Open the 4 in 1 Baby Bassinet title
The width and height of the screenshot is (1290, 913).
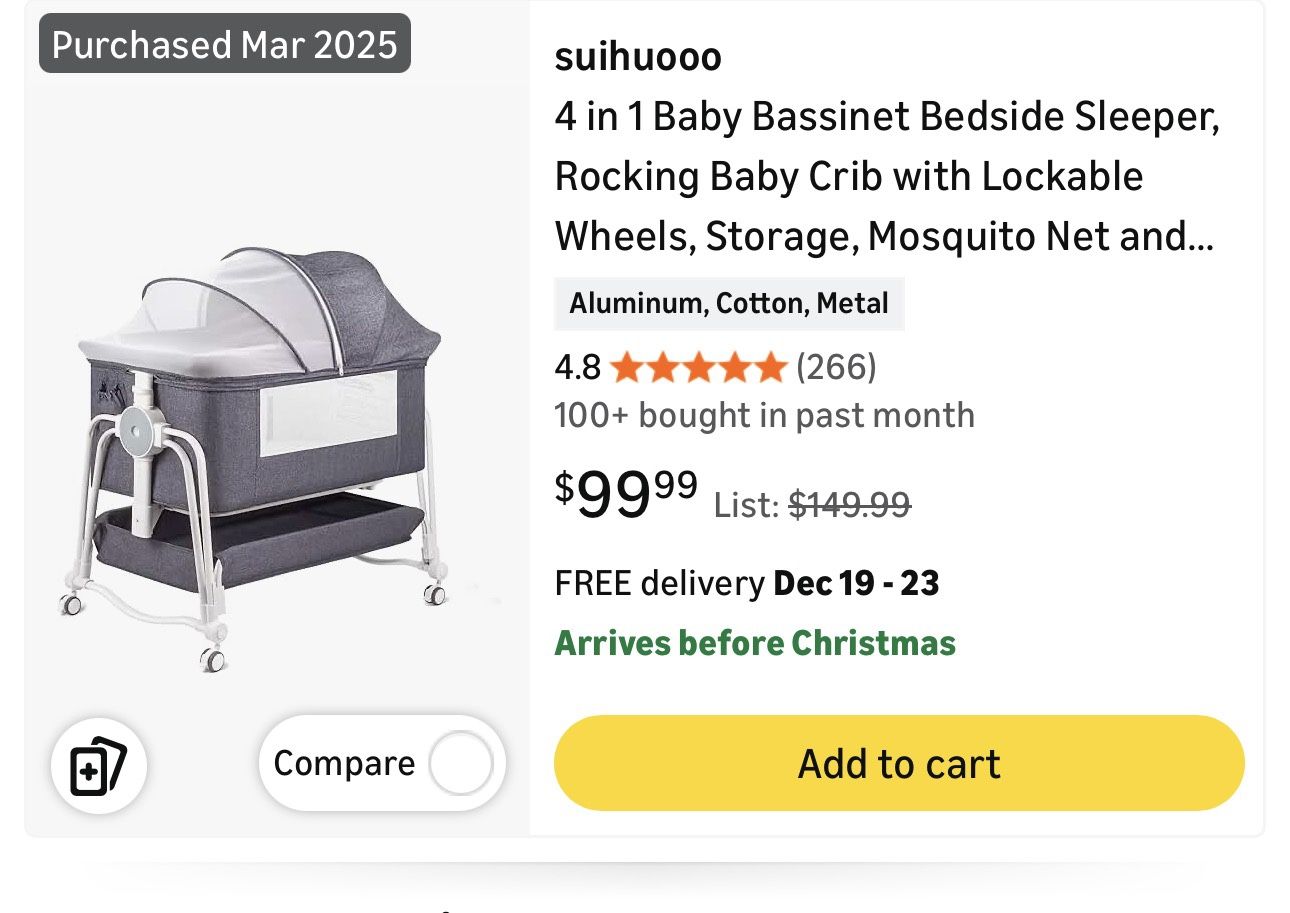886,177
